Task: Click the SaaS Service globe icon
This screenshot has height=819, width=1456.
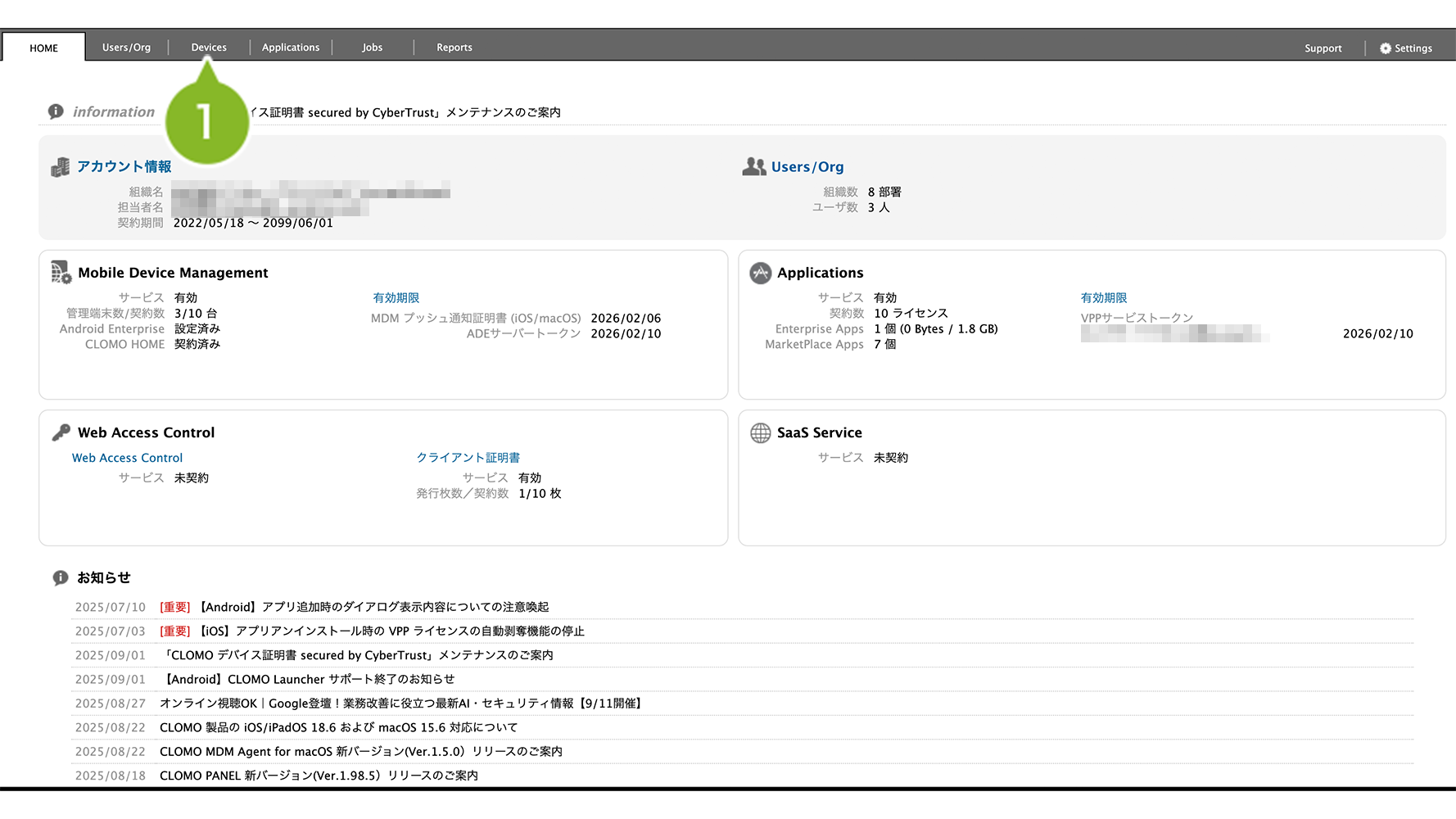Action: 760,432
